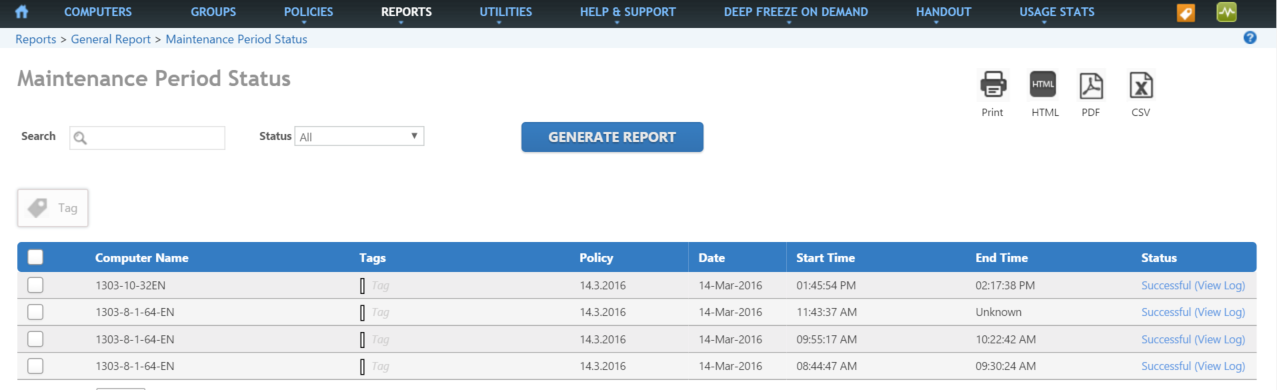This screenshot has height=390, width=1277.
Task: View log for the 01:45:54 PM row
Action: point(1193,285)
